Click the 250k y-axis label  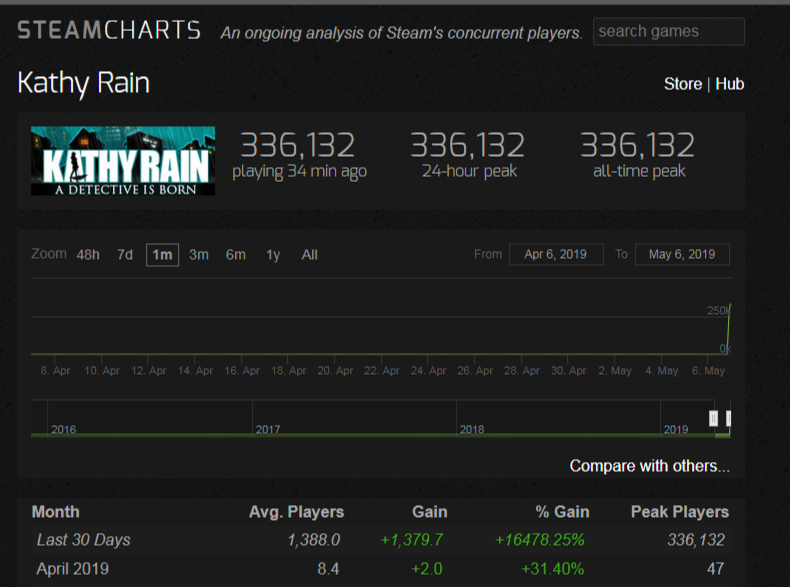coord(718,310)
